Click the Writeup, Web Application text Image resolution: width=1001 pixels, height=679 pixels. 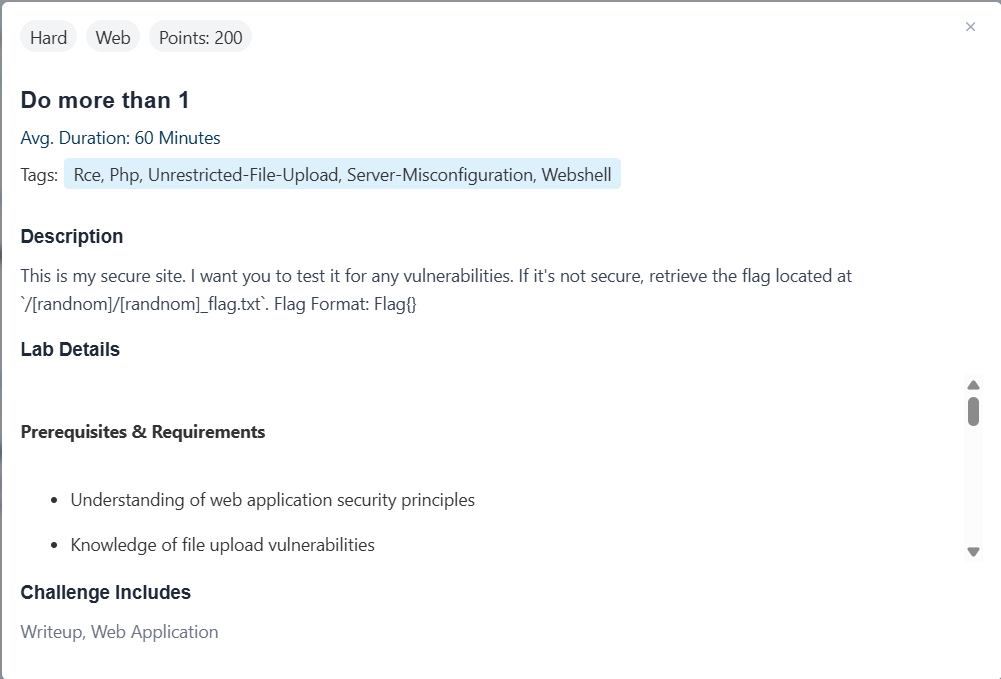[119, 632]
